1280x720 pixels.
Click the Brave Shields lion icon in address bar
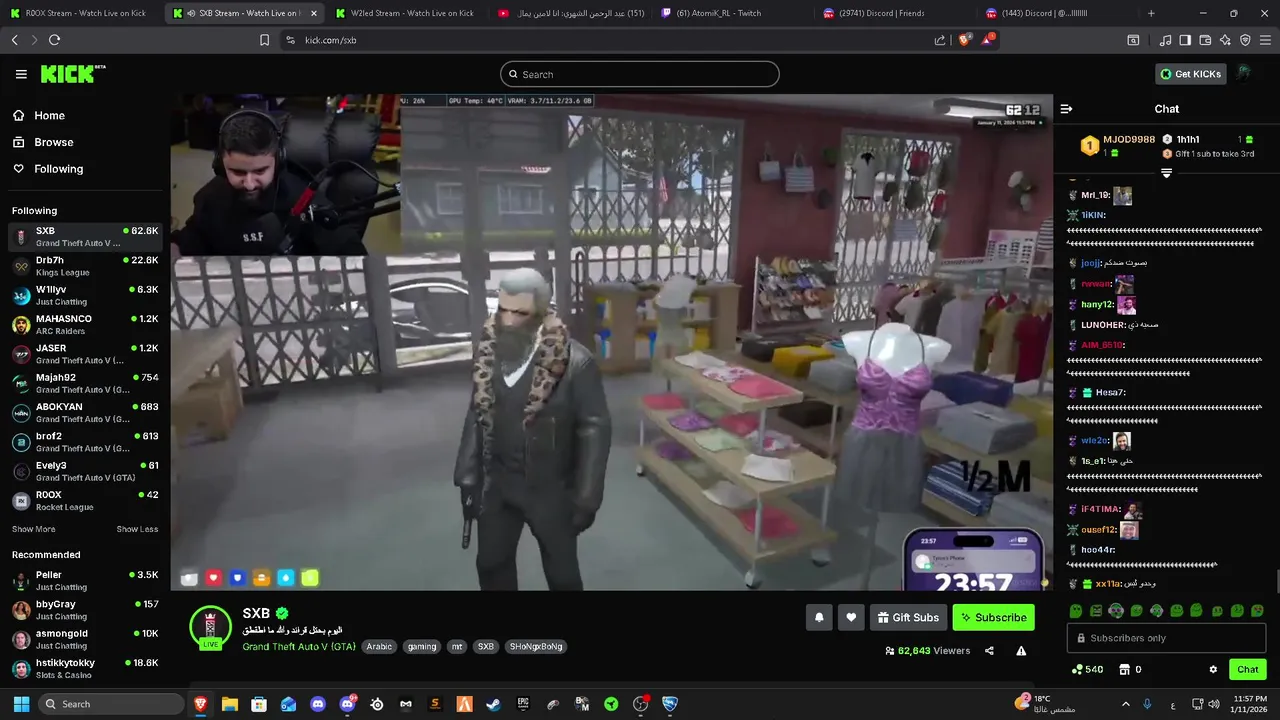tap(964, 40)
